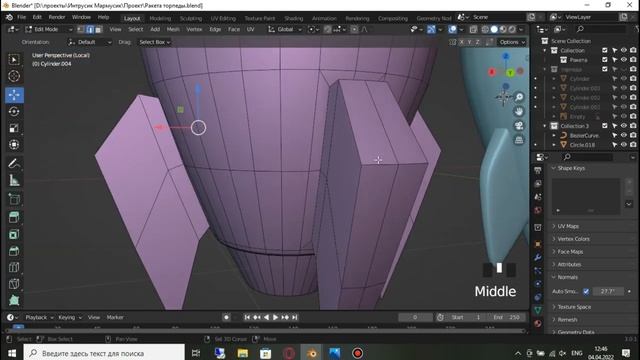The image size is (640, 360).
Task: Toggle the camera view icon
Action: 519,126
